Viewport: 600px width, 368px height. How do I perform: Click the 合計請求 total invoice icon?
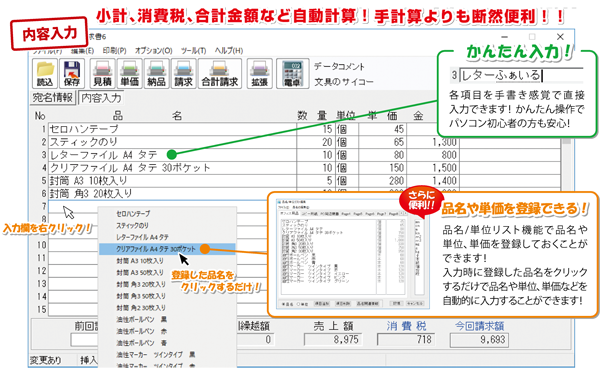point(220,73)
